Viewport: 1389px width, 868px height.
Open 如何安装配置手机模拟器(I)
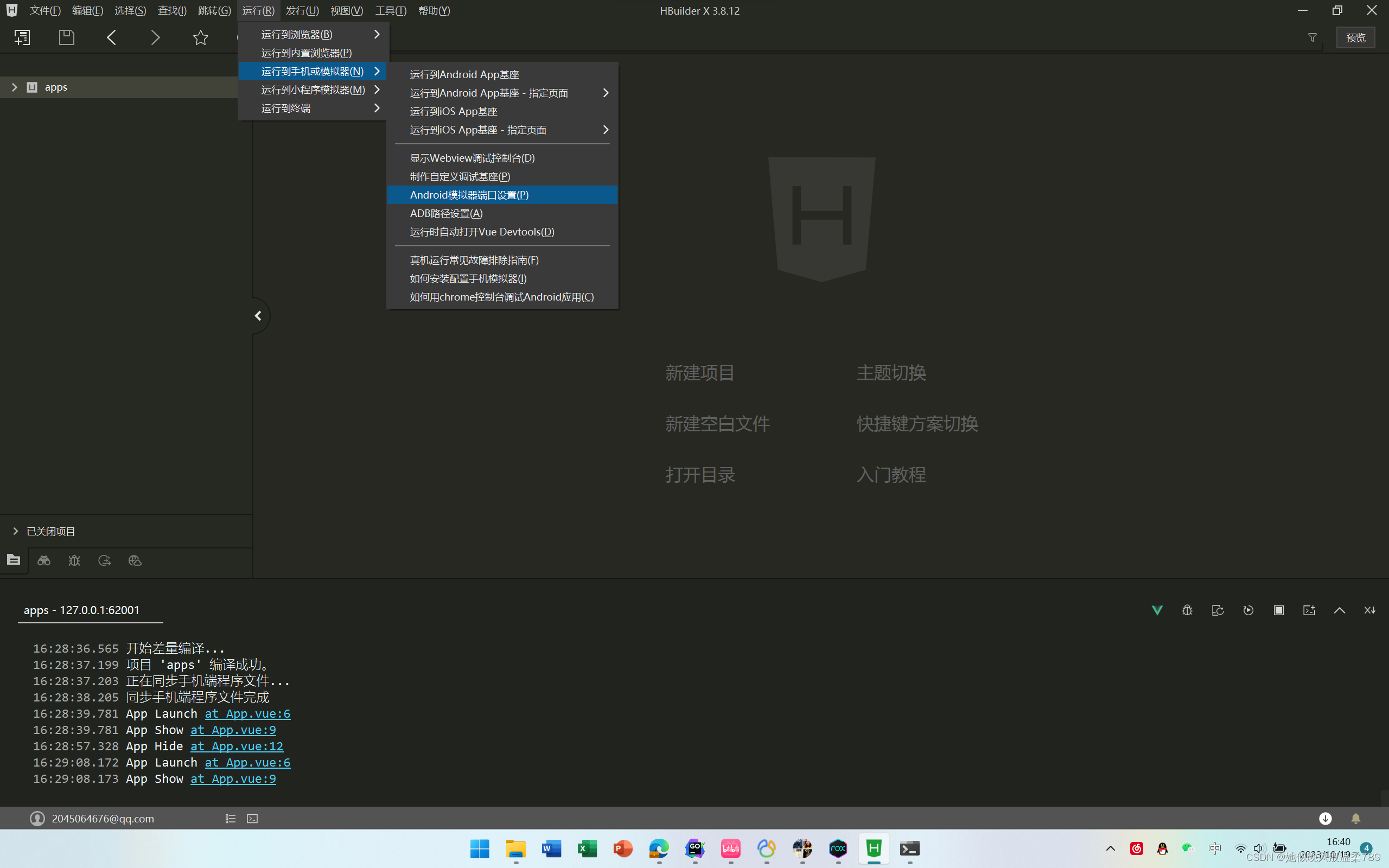pyautogui.click(x=502, y=278)
